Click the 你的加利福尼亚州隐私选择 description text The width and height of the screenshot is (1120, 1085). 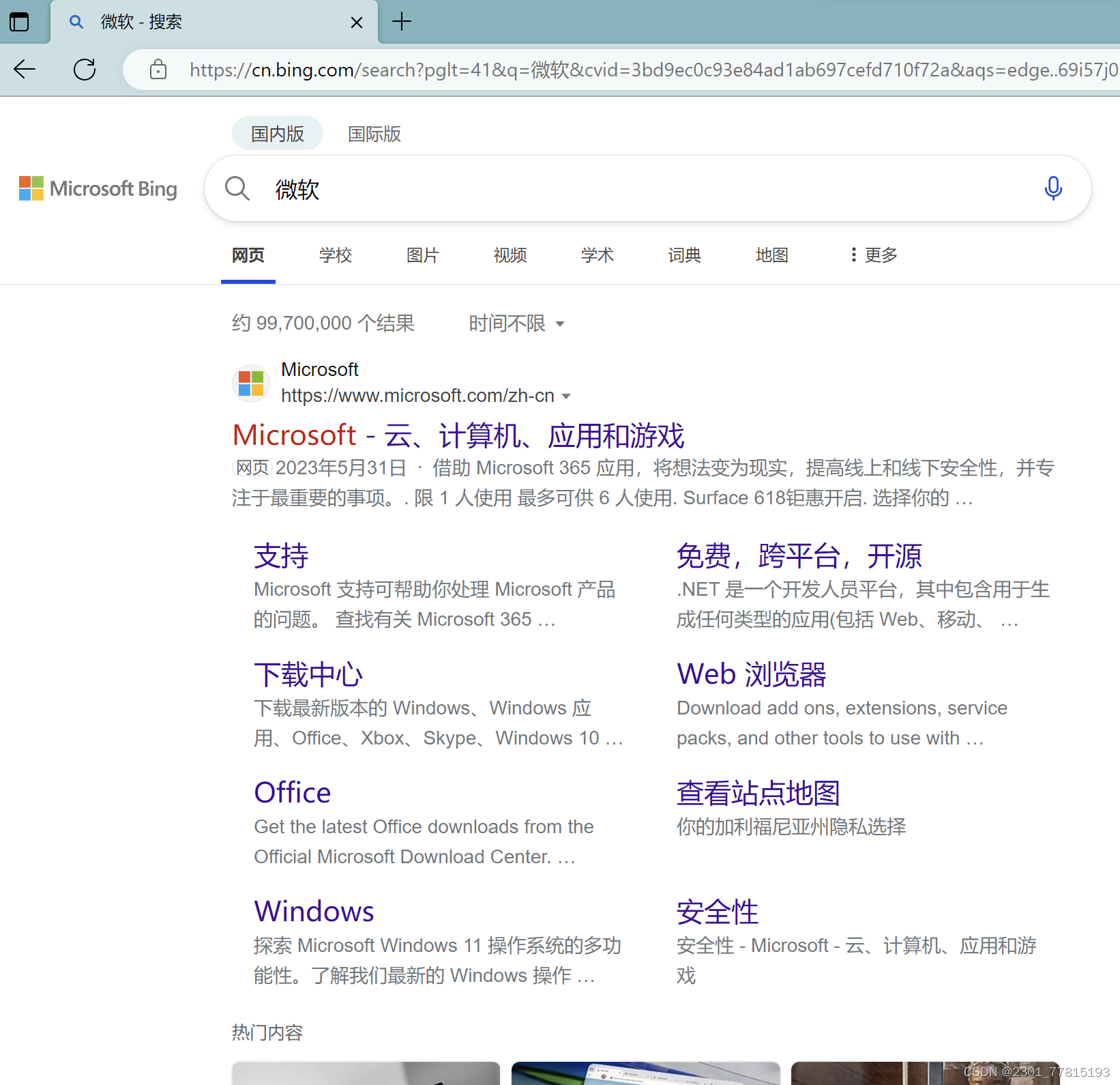click(791, 827)
